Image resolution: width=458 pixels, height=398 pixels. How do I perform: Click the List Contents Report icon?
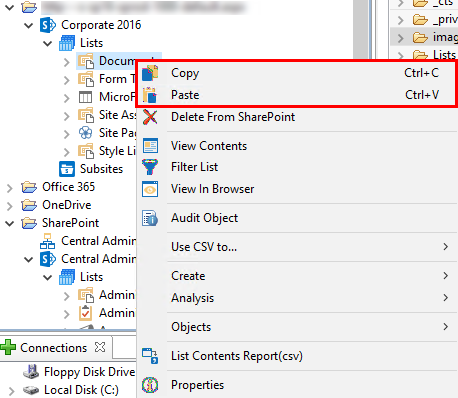150,356
